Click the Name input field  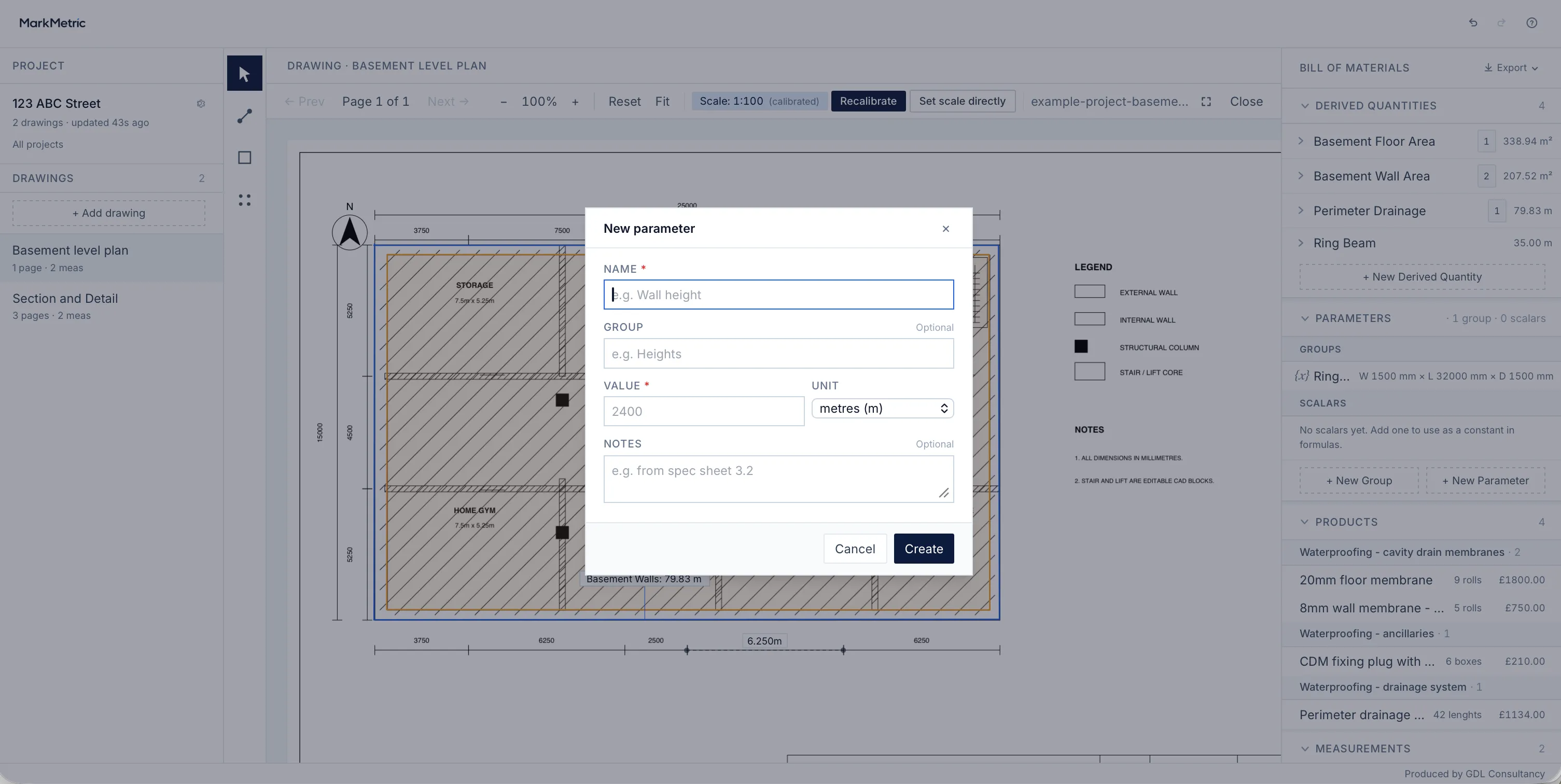point(778,295)
